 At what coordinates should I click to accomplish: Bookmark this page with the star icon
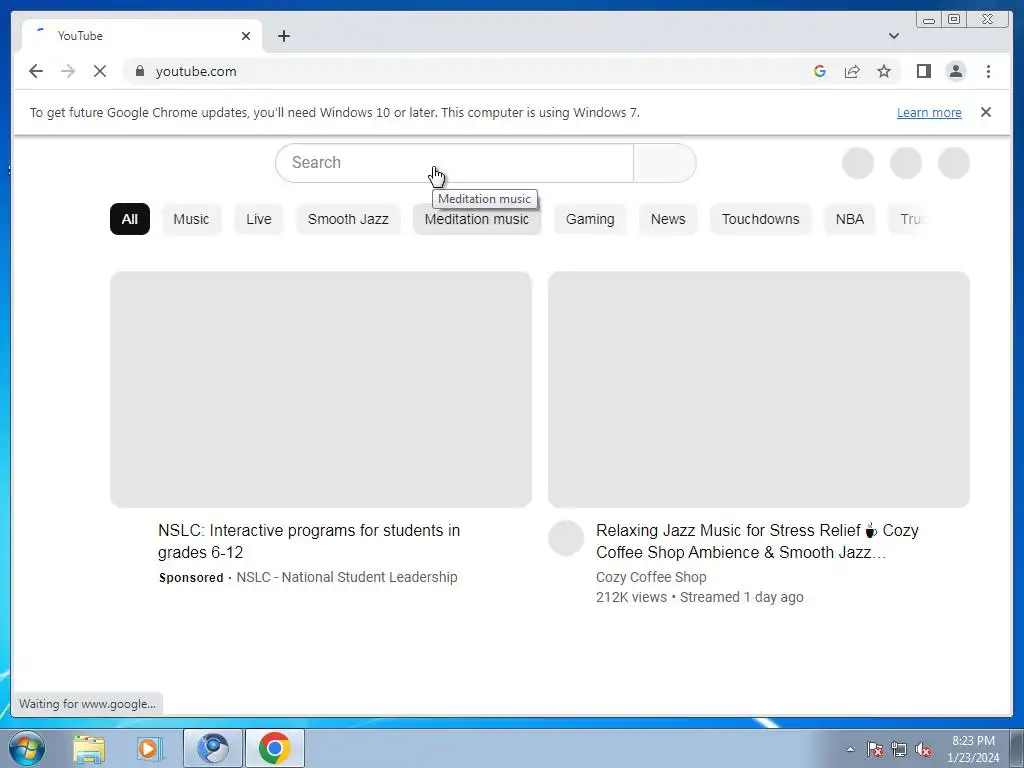884,71
